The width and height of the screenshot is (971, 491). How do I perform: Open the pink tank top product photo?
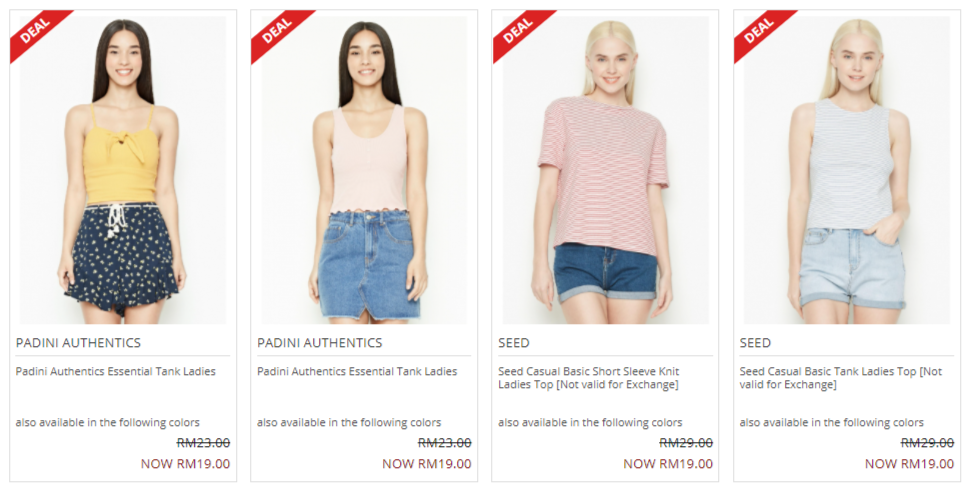(x=364, y=170)
